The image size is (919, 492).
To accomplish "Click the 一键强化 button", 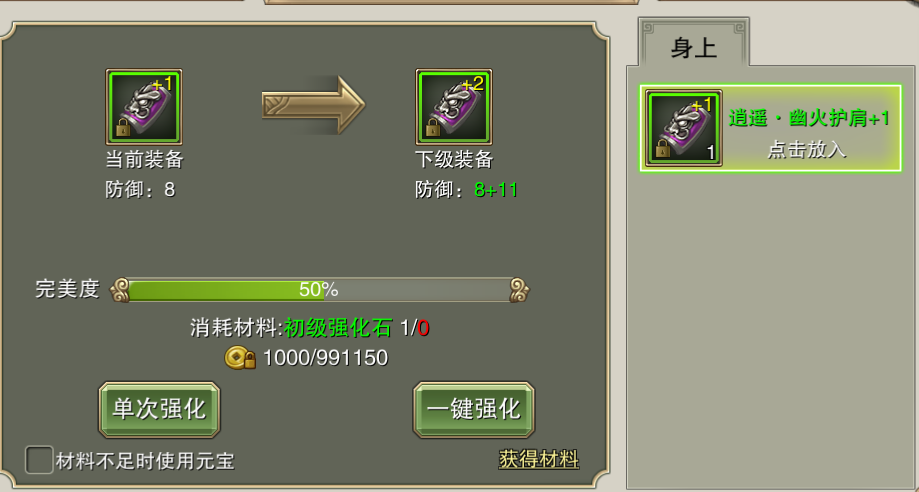I will (x=474, y=410).
